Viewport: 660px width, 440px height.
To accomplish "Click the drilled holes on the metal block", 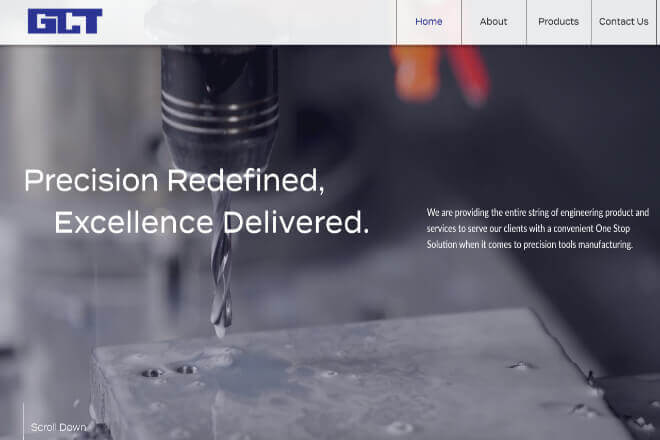I will point(169,371).
